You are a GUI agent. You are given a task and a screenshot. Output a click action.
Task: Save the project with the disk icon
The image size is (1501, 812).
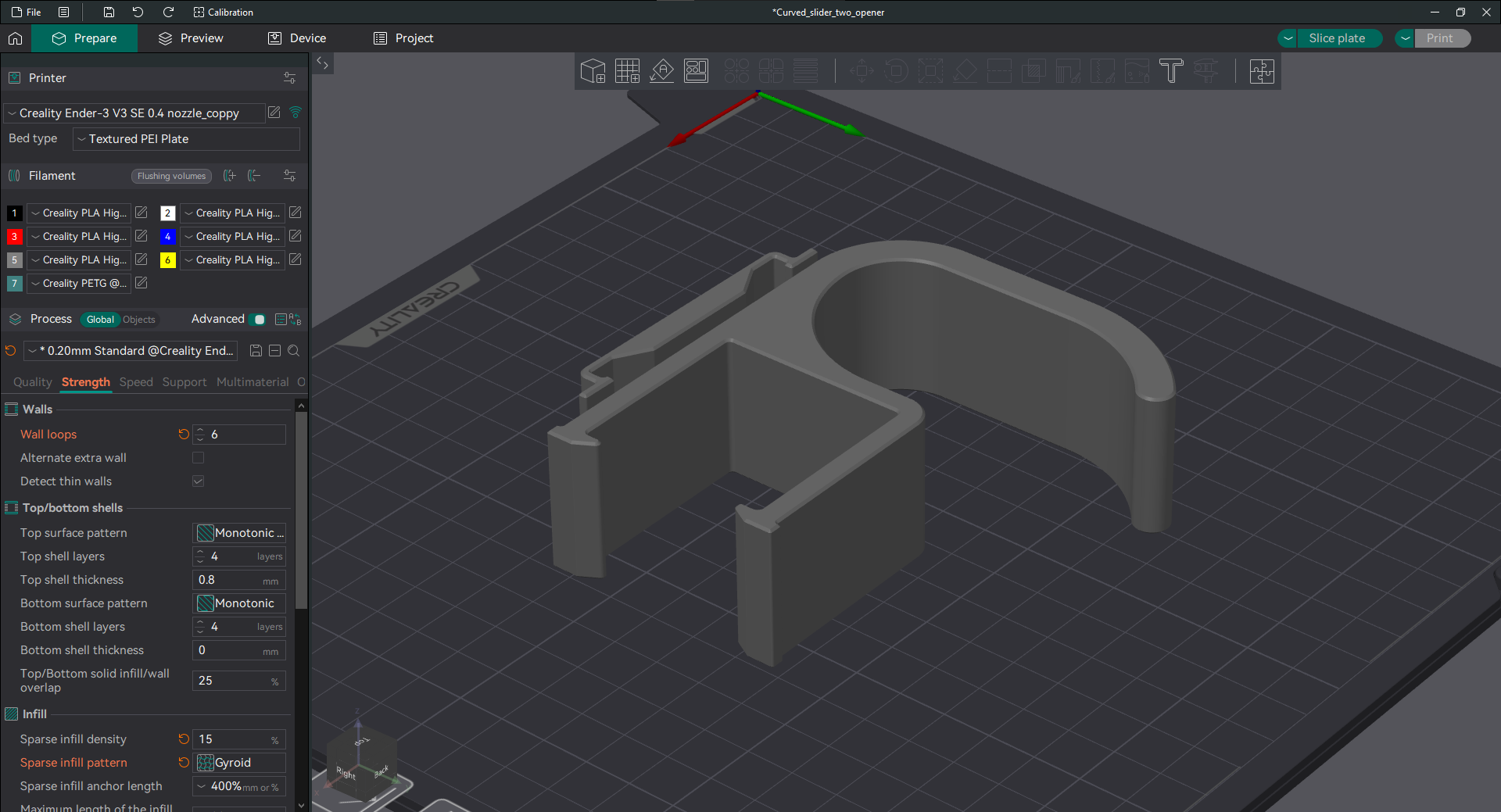(x=109, y=12)
